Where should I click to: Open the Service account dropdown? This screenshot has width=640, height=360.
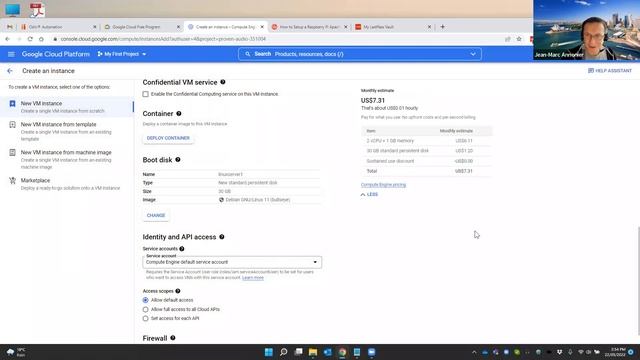(x=232, y=262)
